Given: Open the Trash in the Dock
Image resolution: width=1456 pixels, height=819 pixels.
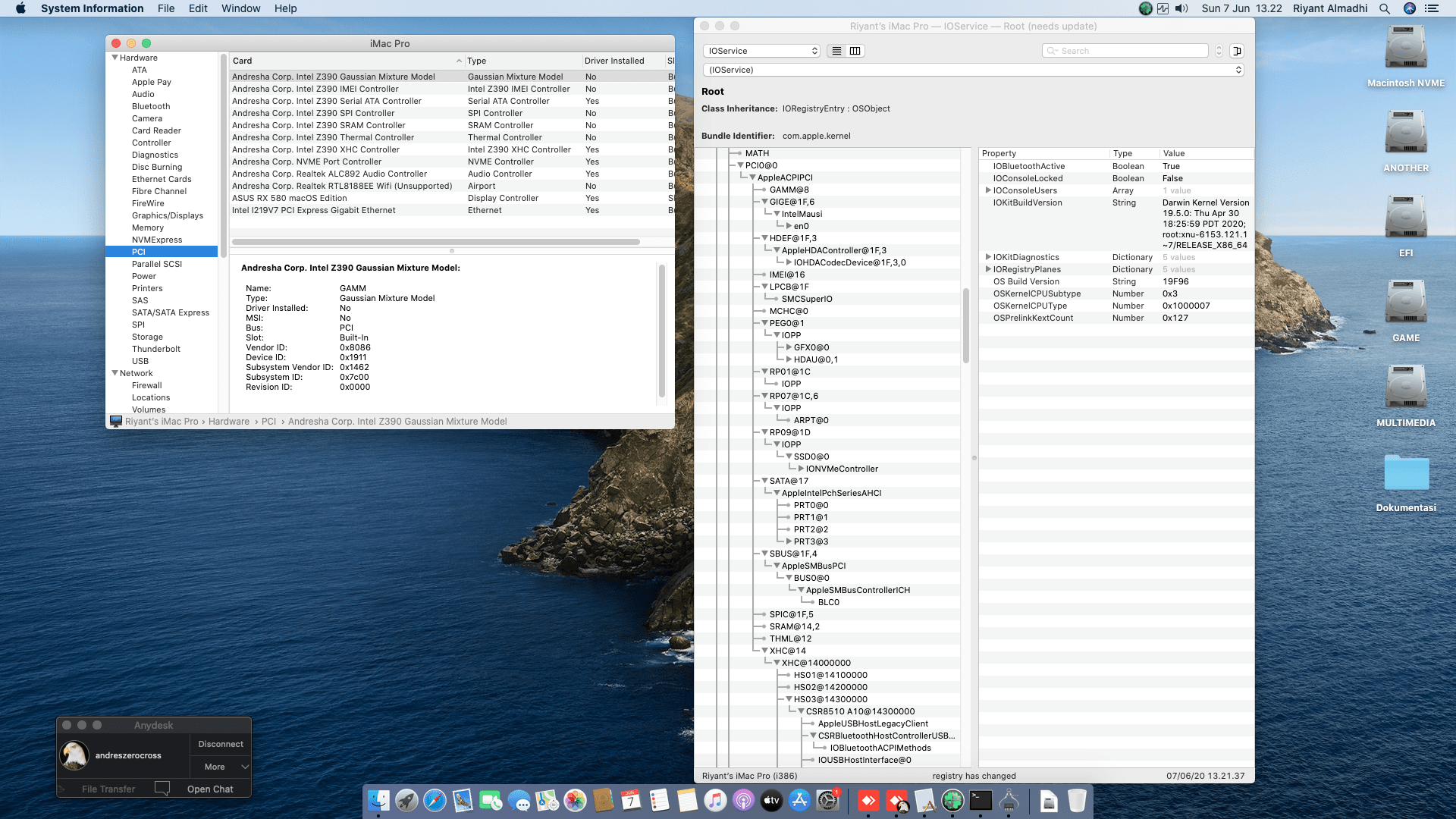Looking at the screenshot, I should pyautogui.click(x=1077, y=800).
